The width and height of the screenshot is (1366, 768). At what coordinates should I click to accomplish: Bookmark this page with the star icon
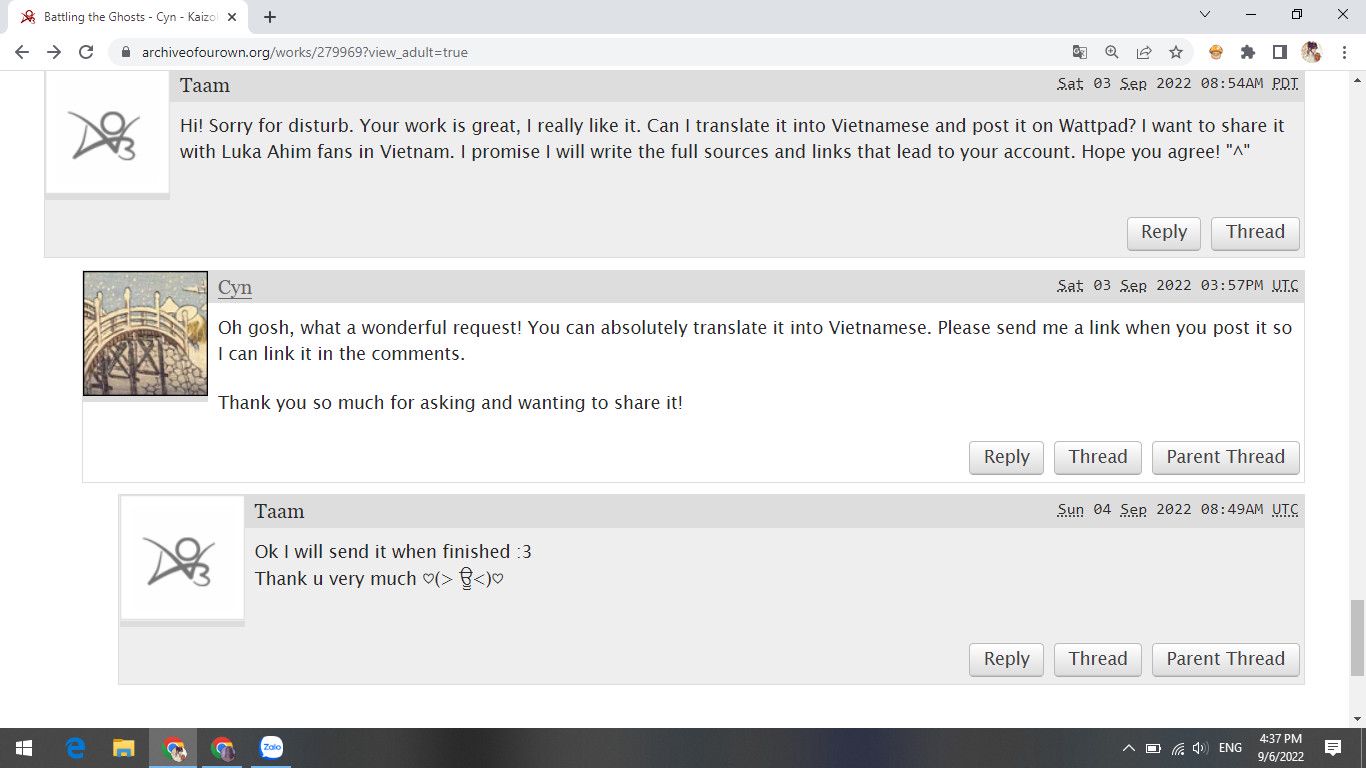tap(1176, 52)
